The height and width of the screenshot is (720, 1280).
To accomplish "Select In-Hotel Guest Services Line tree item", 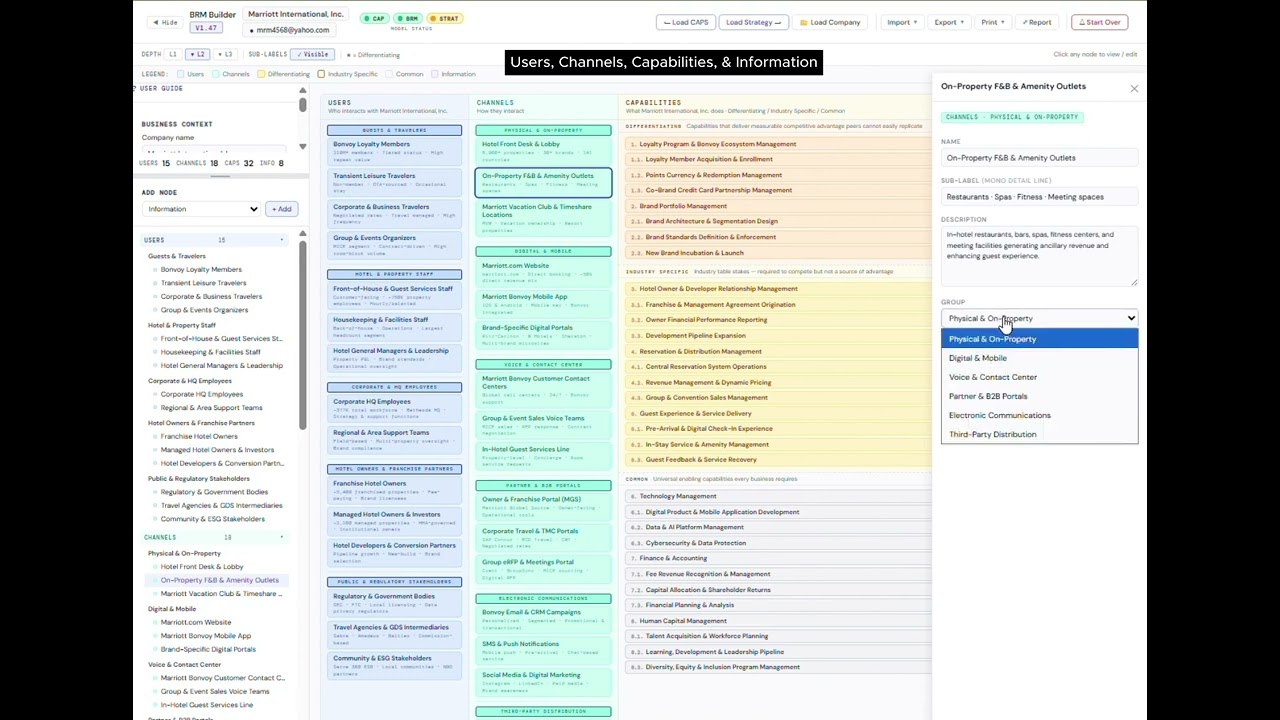I will [207, 705].
